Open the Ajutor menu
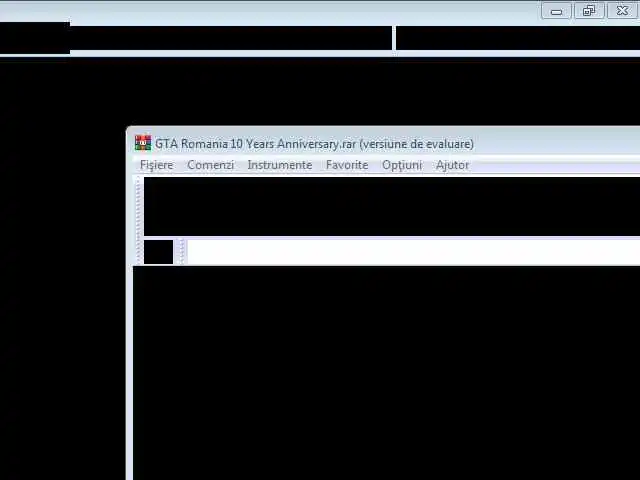This screenshot has height=480, width=640. pyautogui.click(x=452, y=165)
